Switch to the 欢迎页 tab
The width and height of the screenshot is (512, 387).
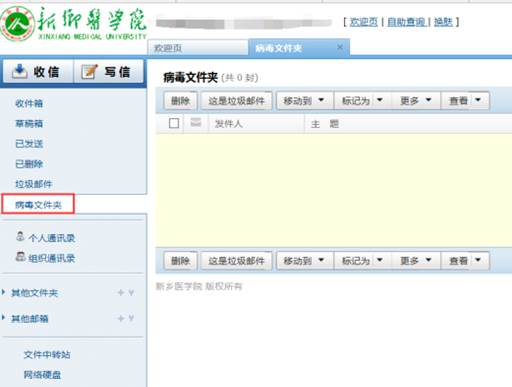coord(198,48)
